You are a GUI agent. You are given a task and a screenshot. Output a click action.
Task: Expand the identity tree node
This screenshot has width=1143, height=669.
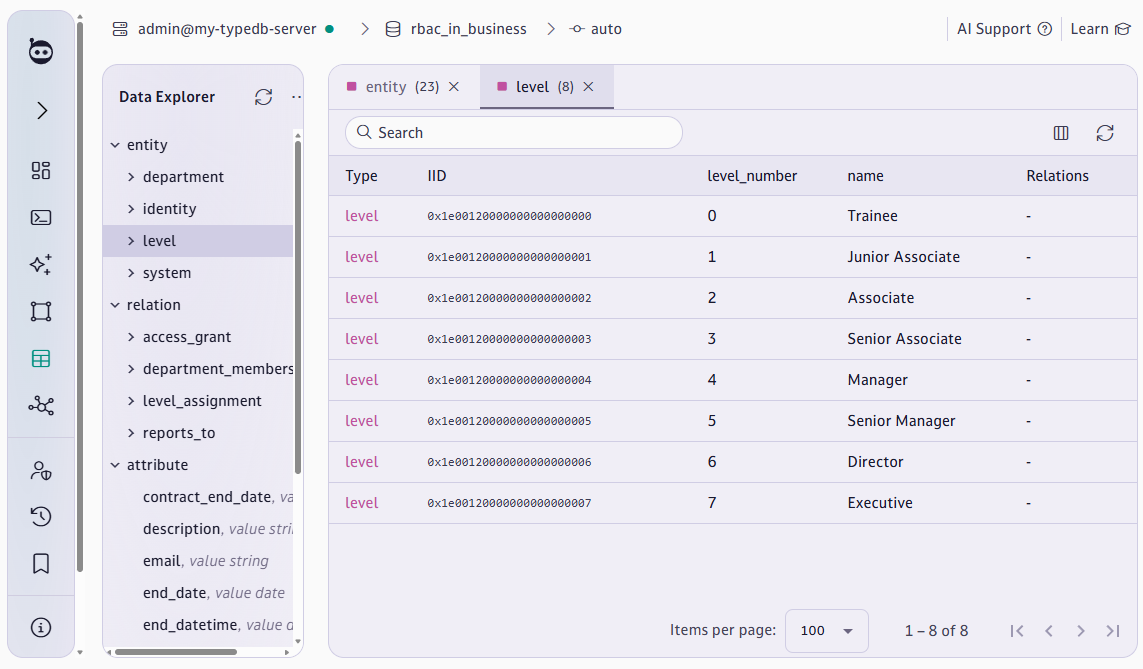click(131, 209)
